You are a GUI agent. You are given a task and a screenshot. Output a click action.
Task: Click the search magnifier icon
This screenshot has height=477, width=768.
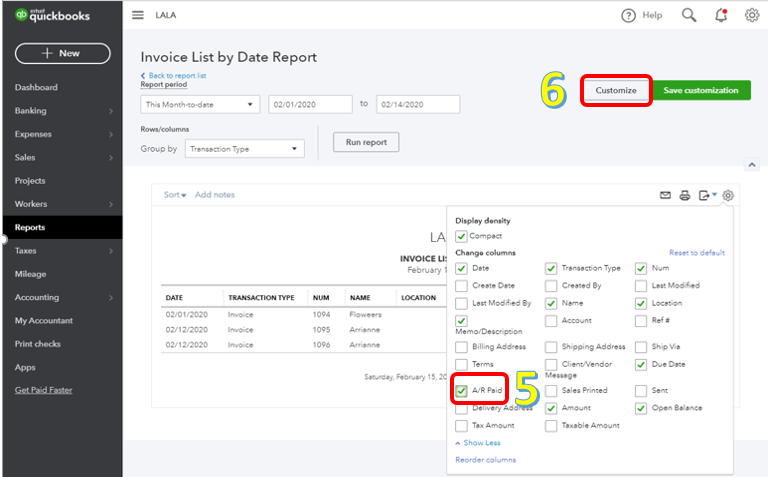coord(689,15)
